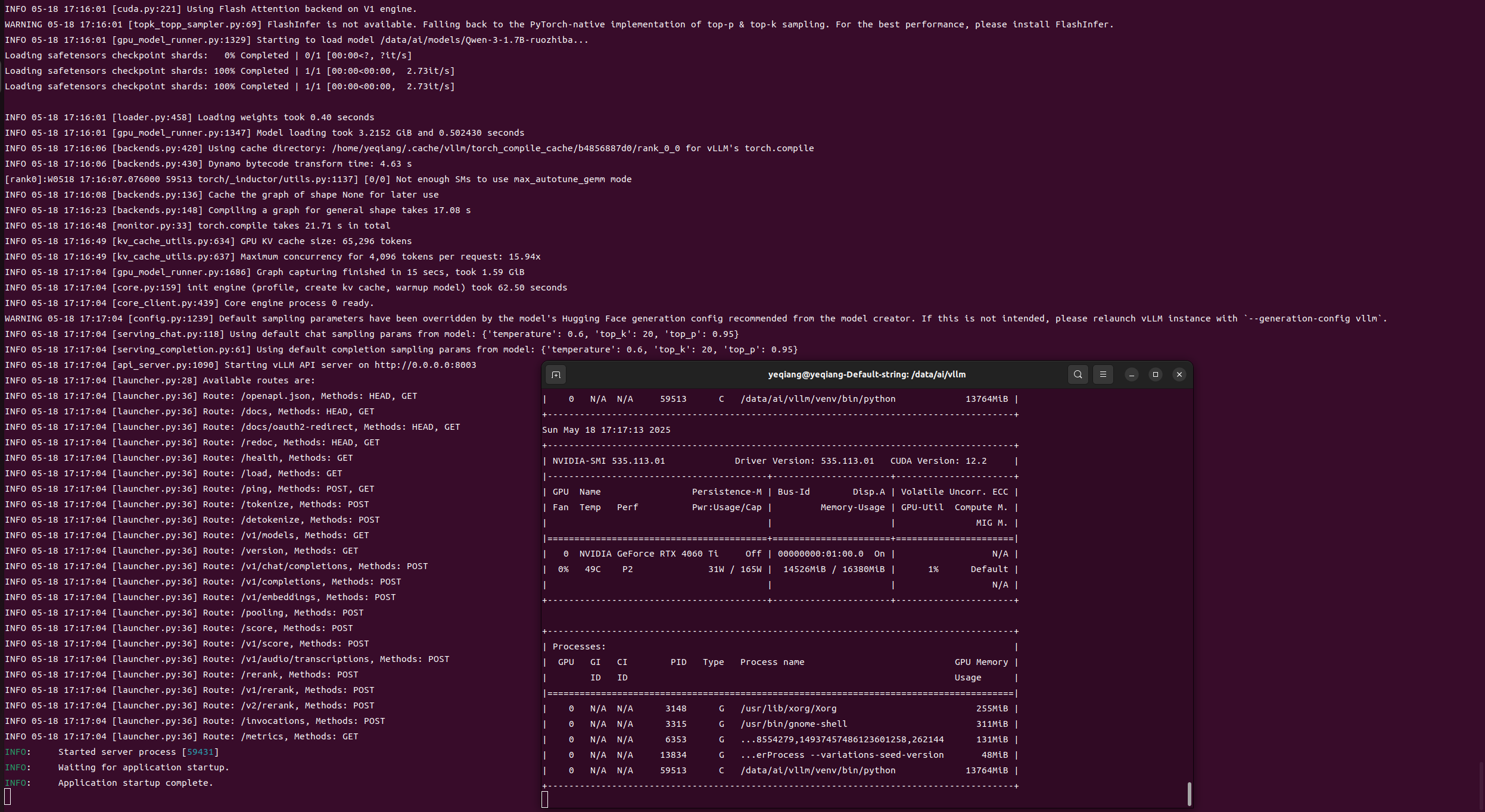The height and width of the screenshot is (812, 1485).
Task: Open terminal search with magnifier icon
Action: pos(1078,374)
